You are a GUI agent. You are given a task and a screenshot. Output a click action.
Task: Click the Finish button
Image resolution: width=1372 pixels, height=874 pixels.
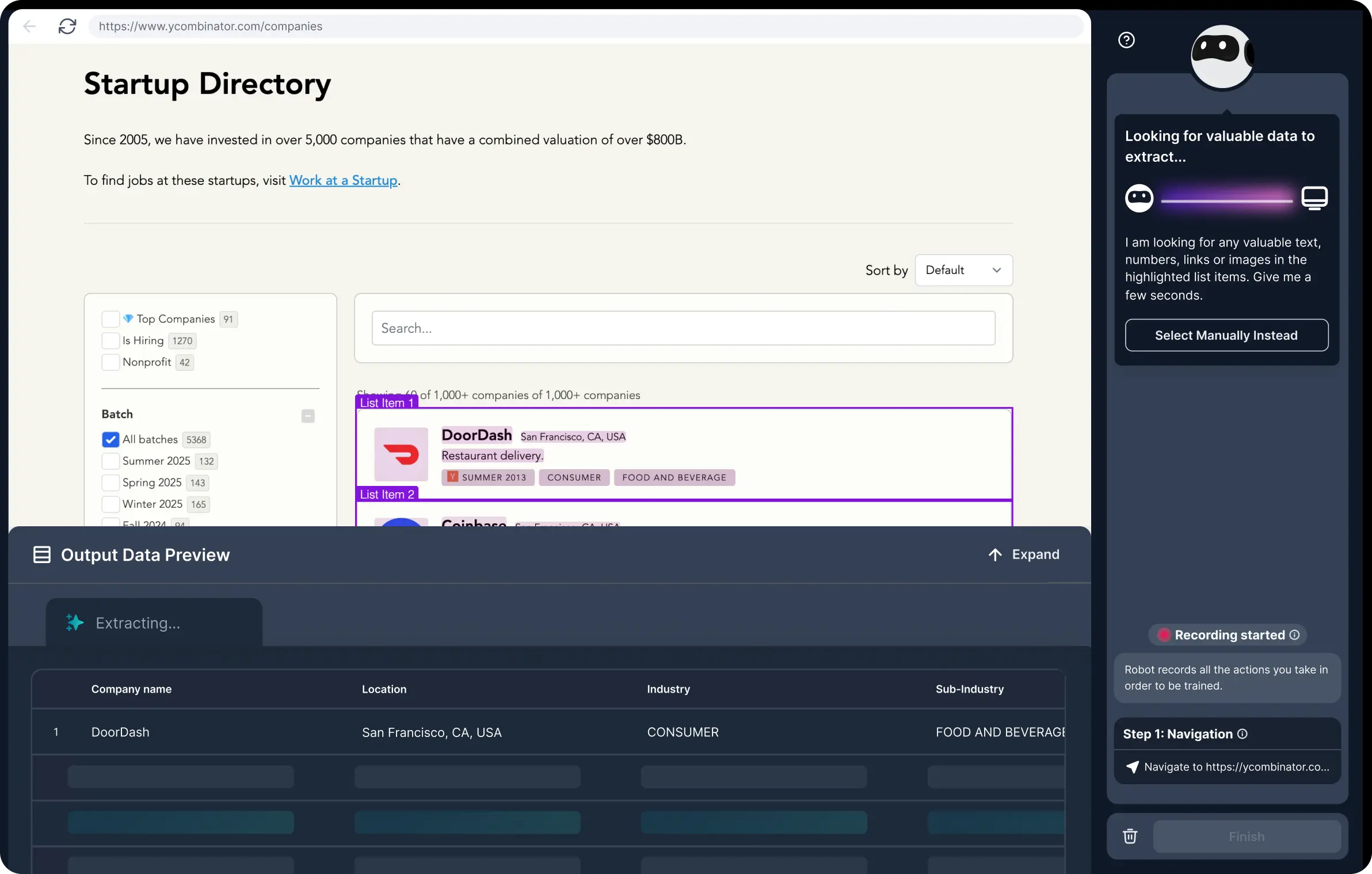tap(1245, 836)
